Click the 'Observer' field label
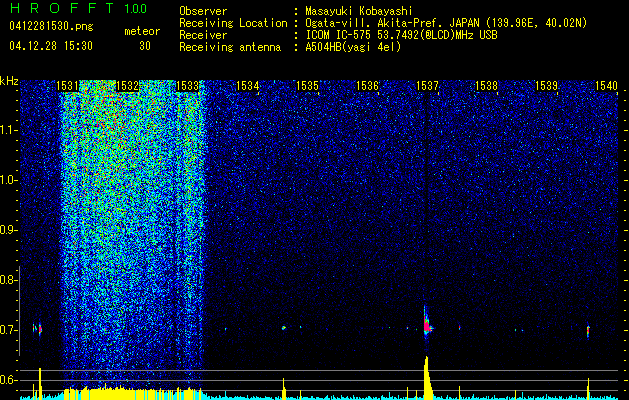The image size is (629, 400). 203,11
